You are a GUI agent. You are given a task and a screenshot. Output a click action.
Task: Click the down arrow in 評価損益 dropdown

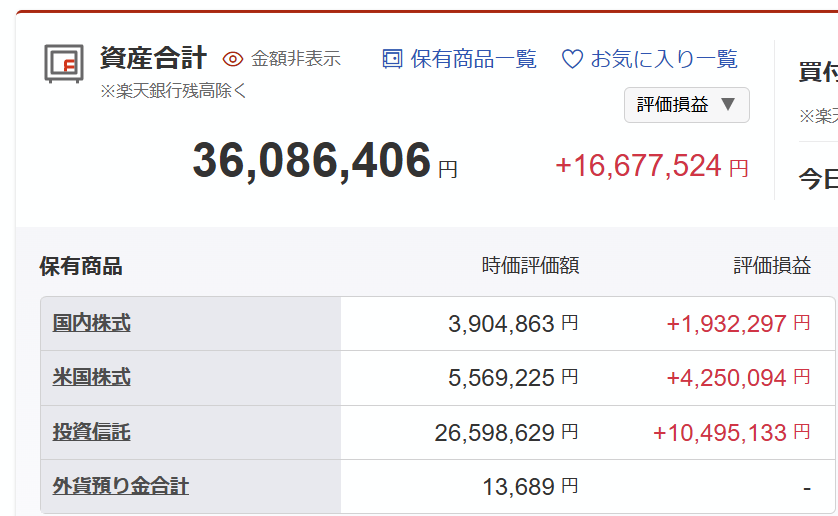click(x=728, y=104)
